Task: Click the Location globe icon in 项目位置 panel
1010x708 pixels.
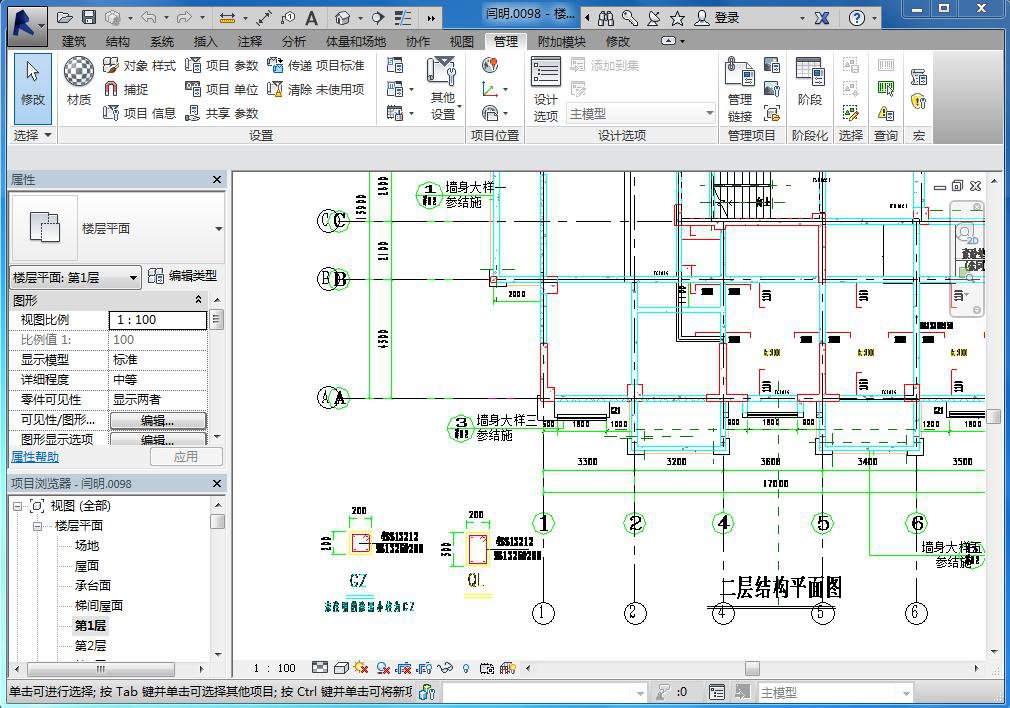Action: click(490, 65)
